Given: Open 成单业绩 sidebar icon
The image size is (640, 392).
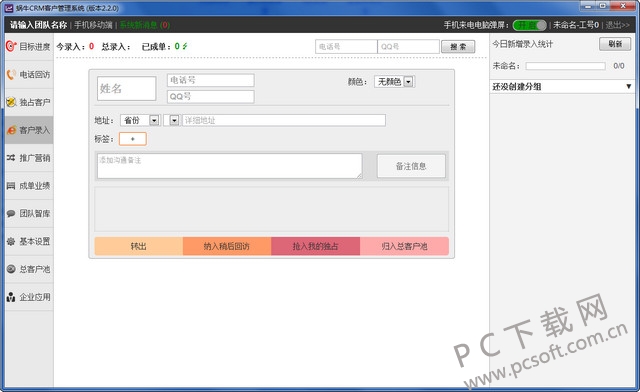Looking at the screenshot, I should pos(11,186).
